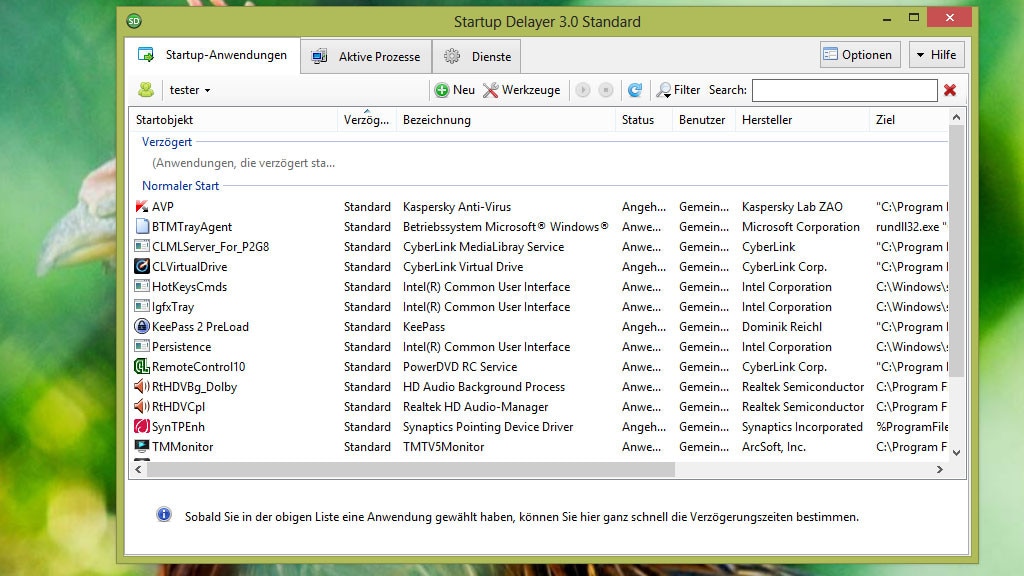Select the TMMonitor icon
1024x576 pixels.
pos(142,447)
